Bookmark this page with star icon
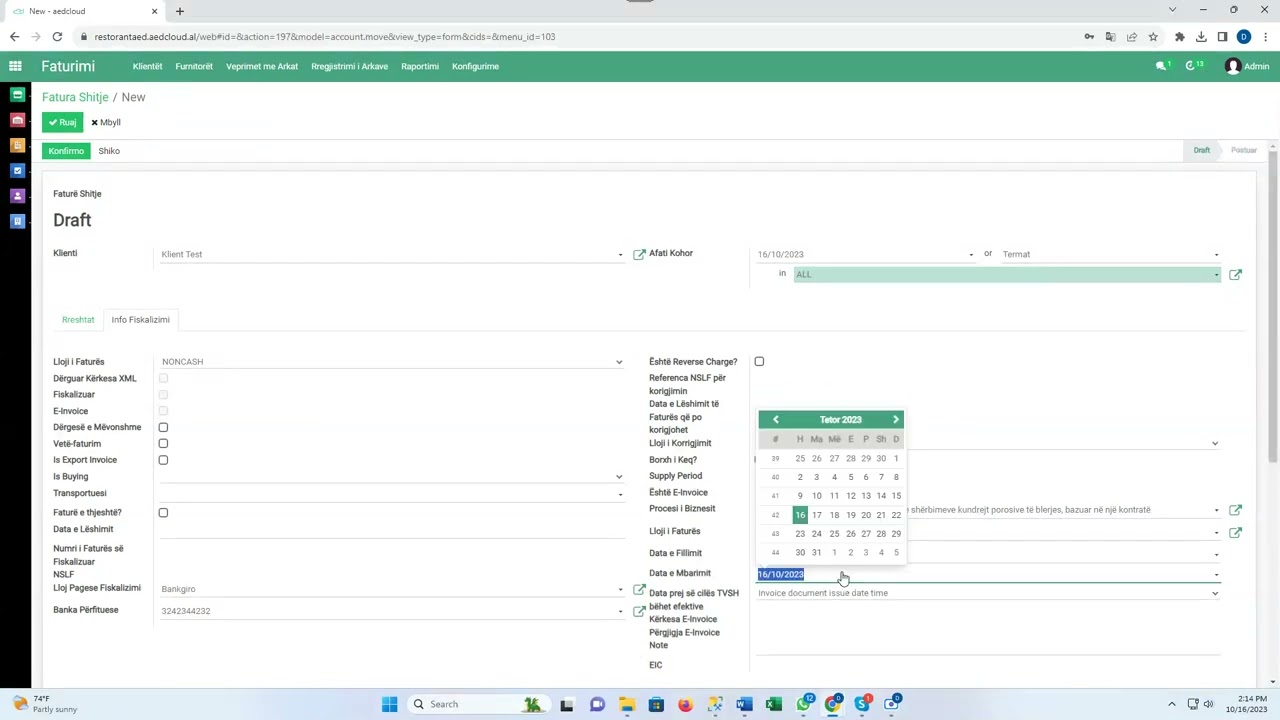The height and width of the screenshot is (720, 1280). [x=1153, y=37]
